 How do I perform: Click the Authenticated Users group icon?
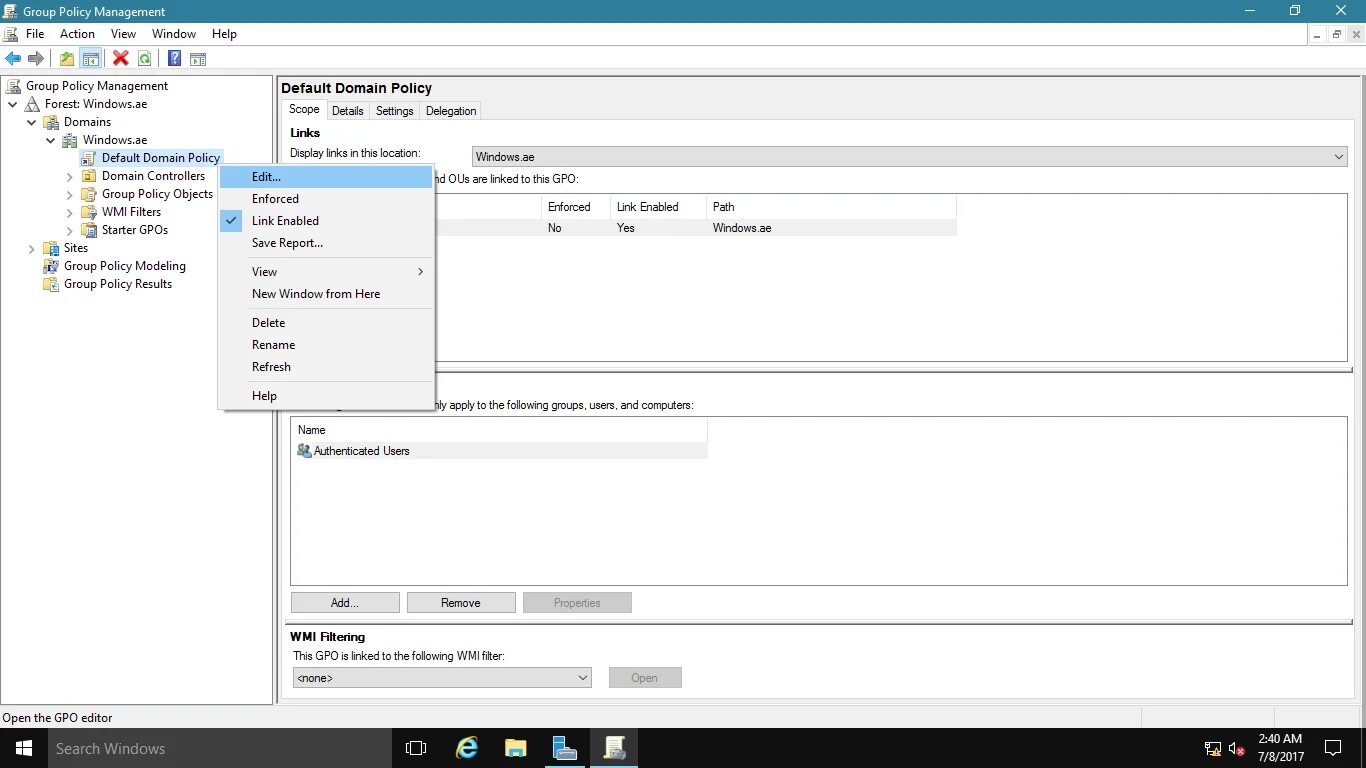(305, 451)
